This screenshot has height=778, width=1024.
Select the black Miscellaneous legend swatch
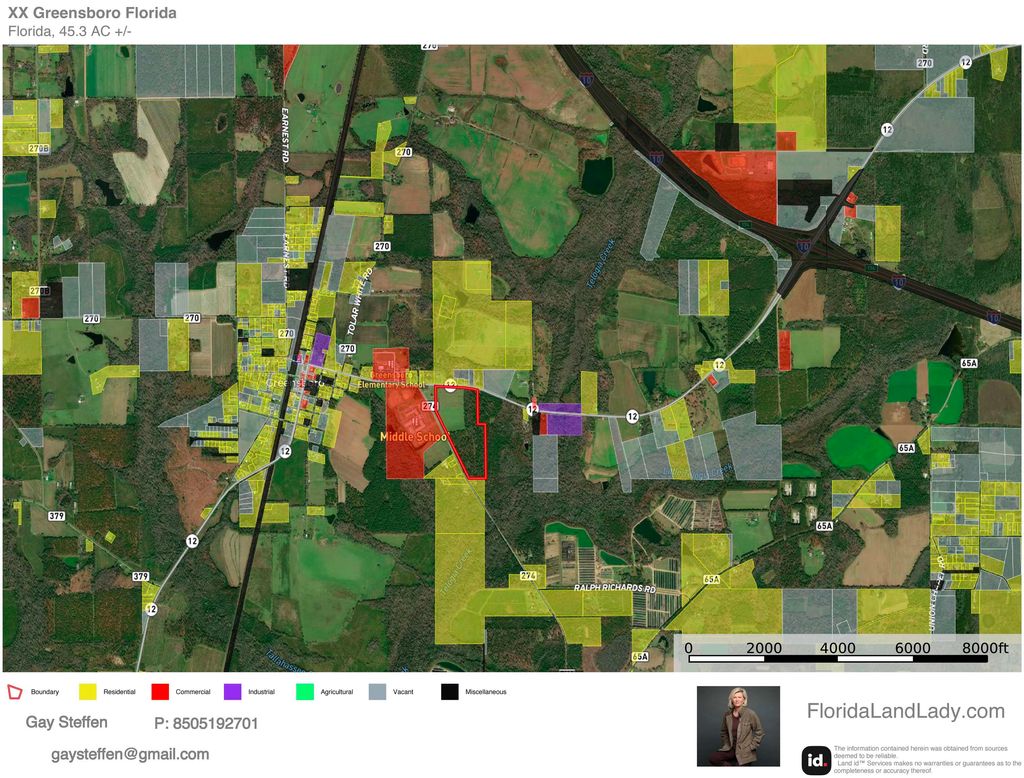(x=449, y=691)
